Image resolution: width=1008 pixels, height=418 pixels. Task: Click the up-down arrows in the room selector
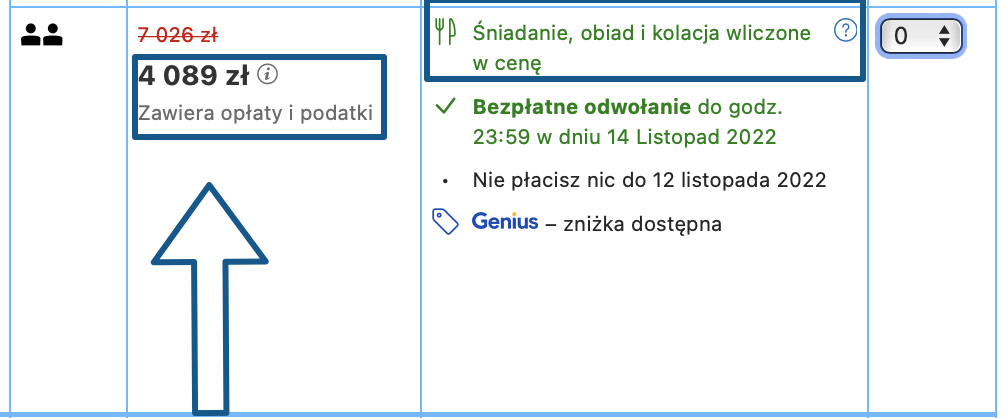tap(944, 36)
